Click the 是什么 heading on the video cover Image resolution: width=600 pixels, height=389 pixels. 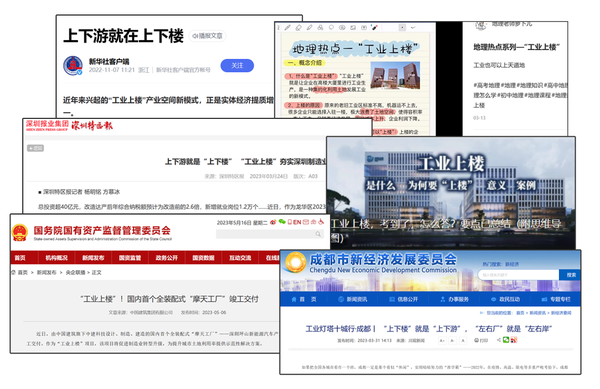pos(380,186)
